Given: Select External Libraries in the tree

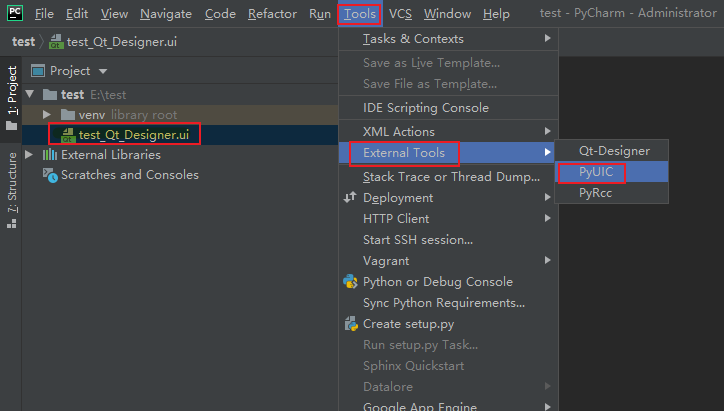Looking at the screenshot, I should click(111, 155).
